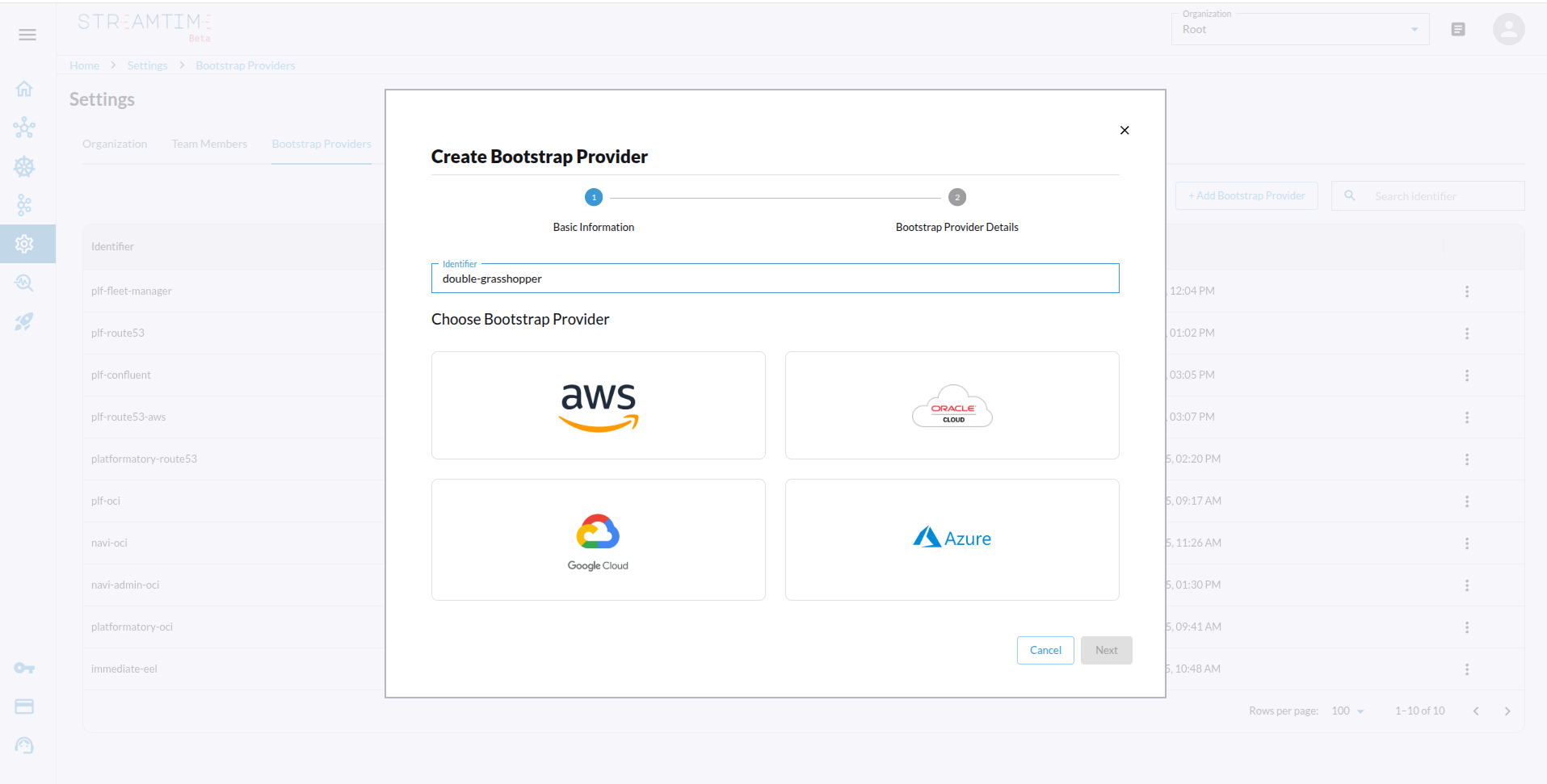Viewport: 1547px width, 784px height.
Task: Open row menu for plf-route53-aws
Action: [1467, 417]
